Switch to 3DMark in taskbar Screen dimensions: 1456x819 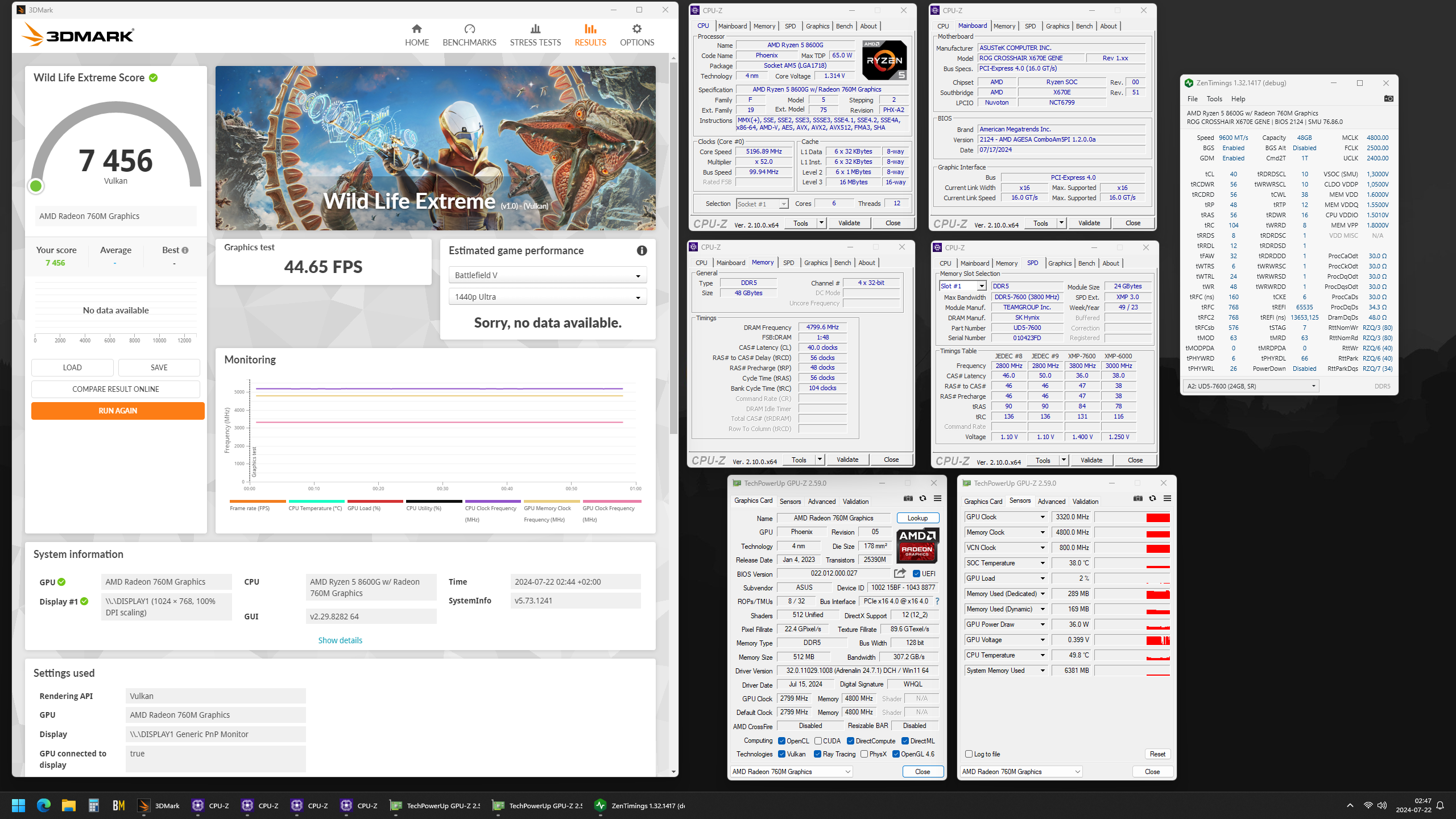(x=159, y=805)
